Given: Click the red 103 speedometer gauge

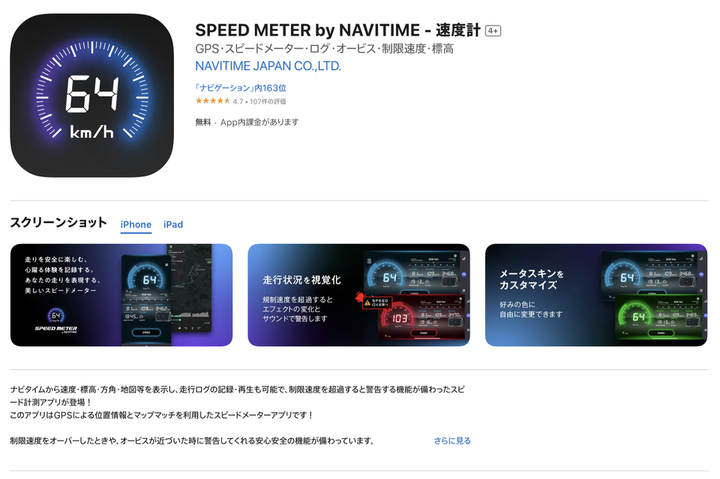Looking at the screenshot, I should 399,318.
